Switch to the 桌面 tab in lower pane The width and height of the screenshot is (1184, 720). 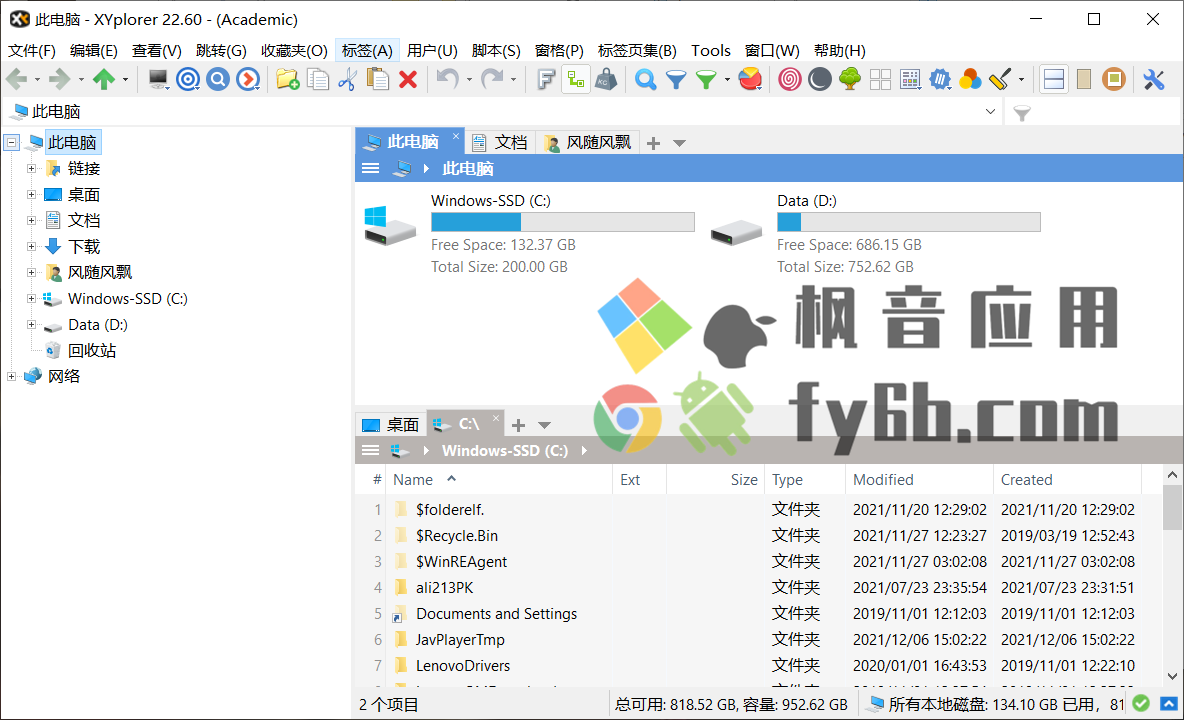coord(391,424)
